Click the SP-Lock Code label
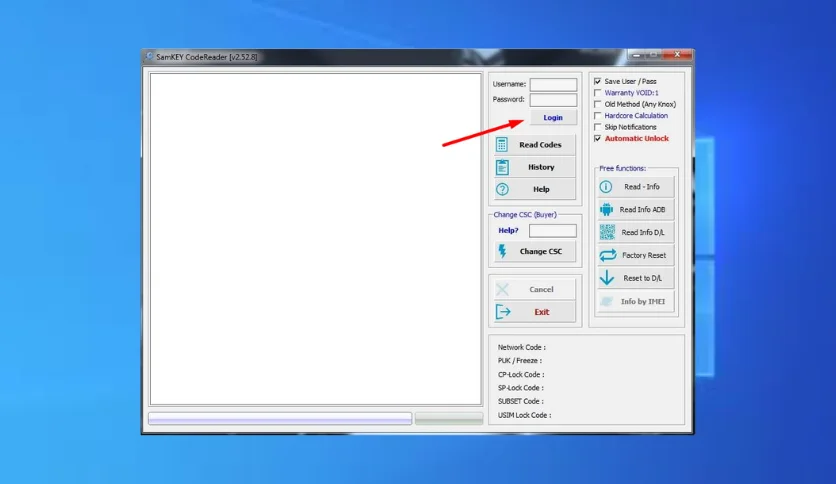836x484 pixels. [x=521, y=388]
